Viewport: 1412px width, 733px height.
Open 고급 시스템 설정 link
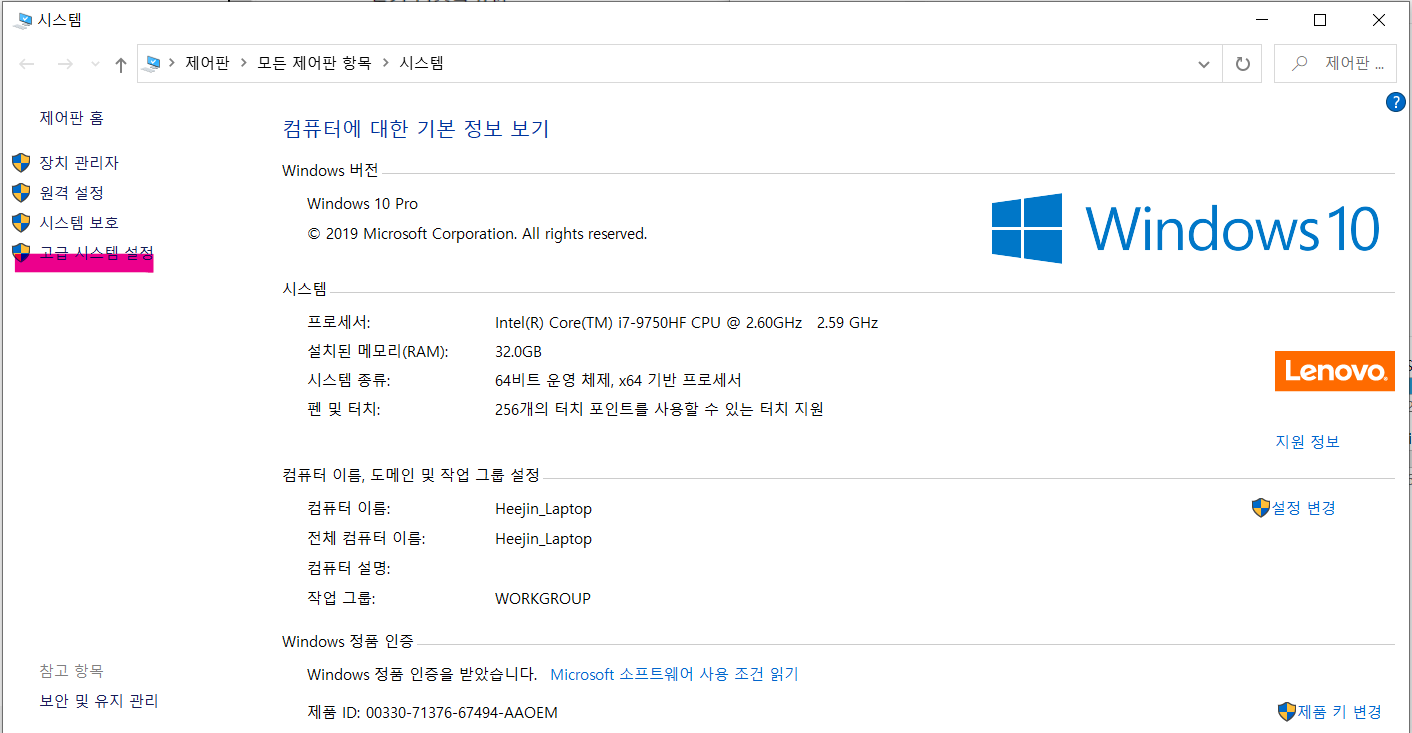pyautogui.click(x=96, y=253)
